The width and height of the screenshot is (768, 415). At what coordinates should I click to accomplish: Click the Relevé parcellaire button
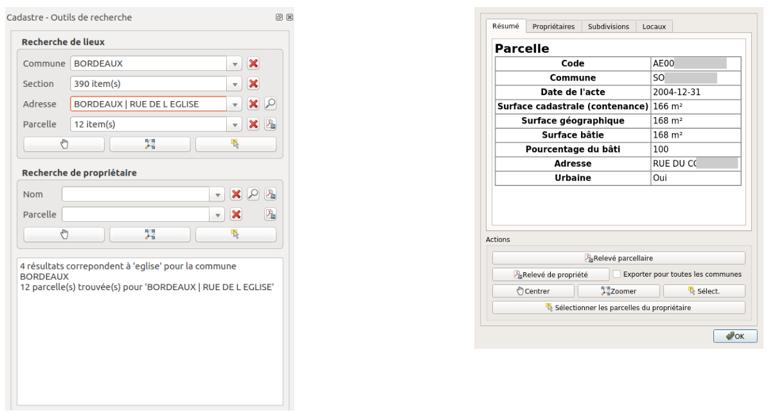point(617,258)
